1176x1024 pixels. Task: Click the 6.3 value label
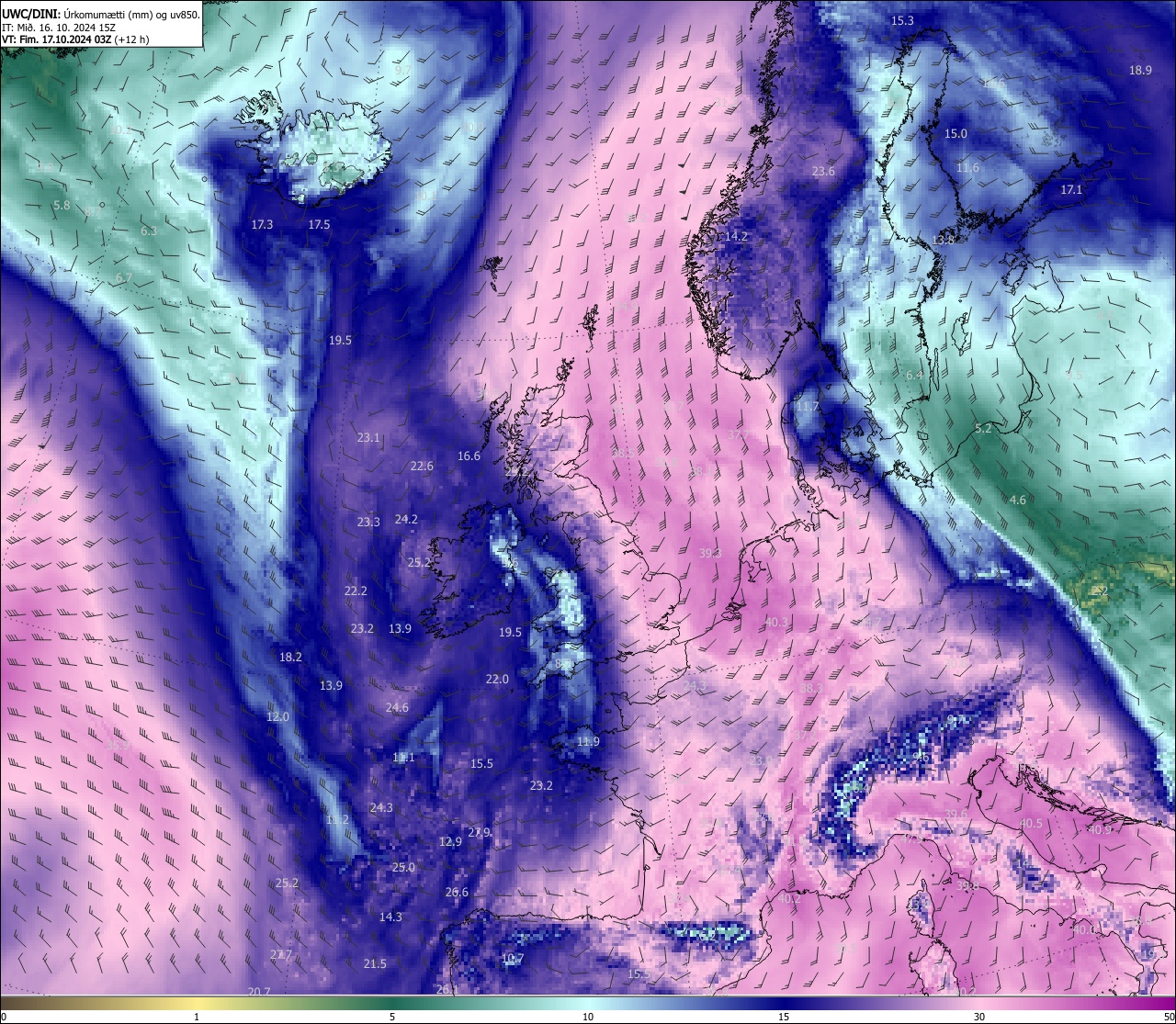point(149,231)
